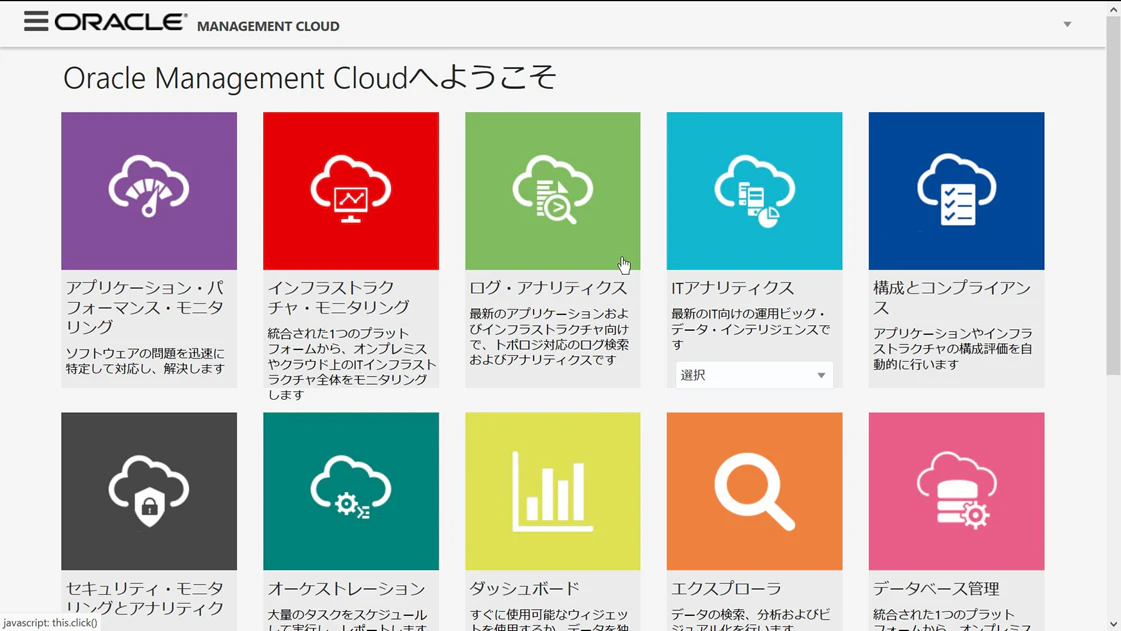Screen dimensions: 1121x631
Task: Open IT Analytics cyan tile icon
Action: point(754,191)
